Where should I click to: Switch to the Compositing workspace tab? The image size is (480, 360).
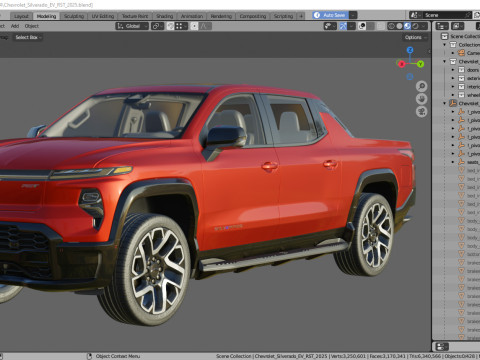pyautogui.click(x=253, y=16)
